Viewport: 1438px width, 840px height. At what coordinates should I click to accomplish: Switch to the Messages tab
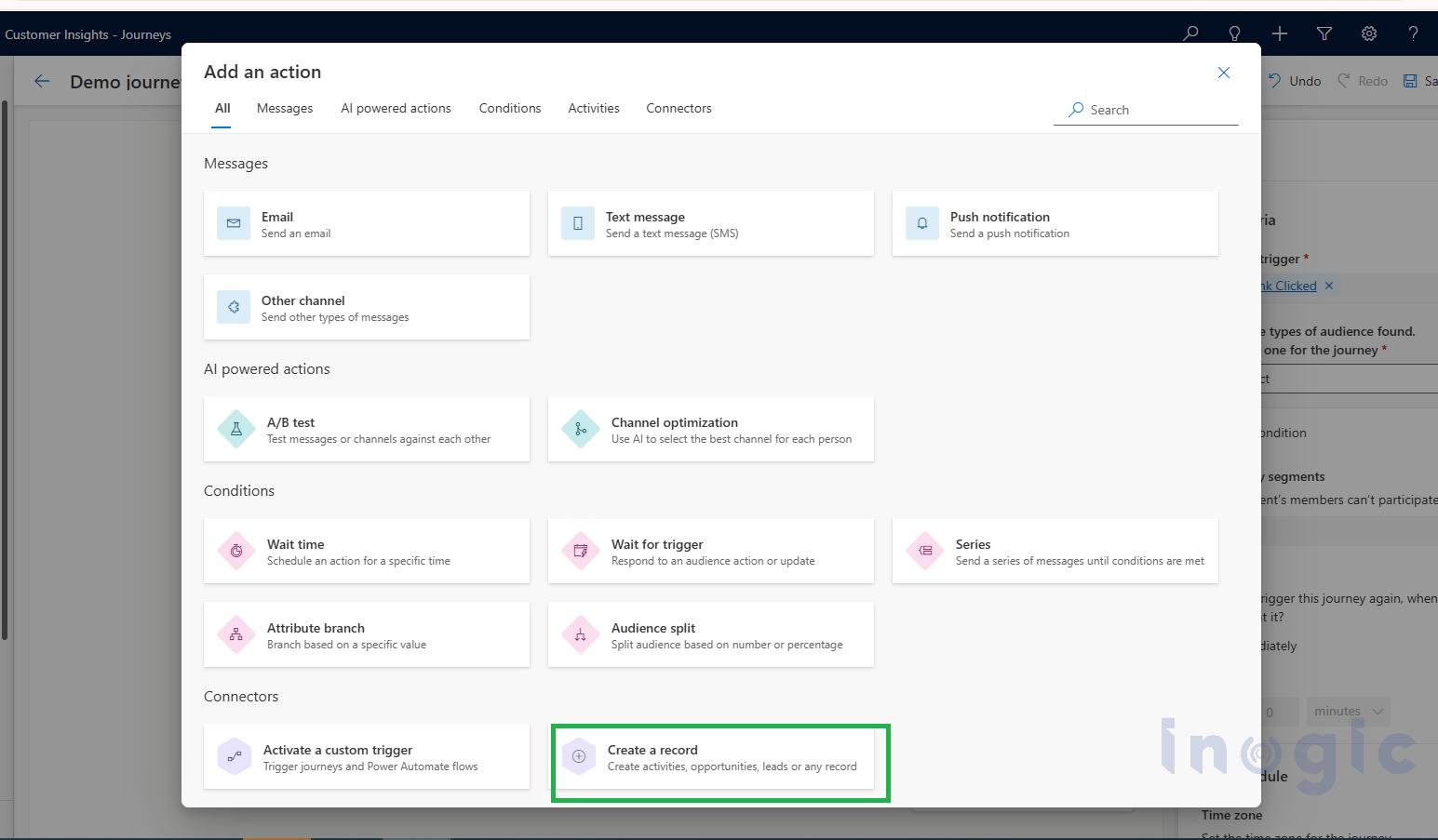click(x=285, y=109)
